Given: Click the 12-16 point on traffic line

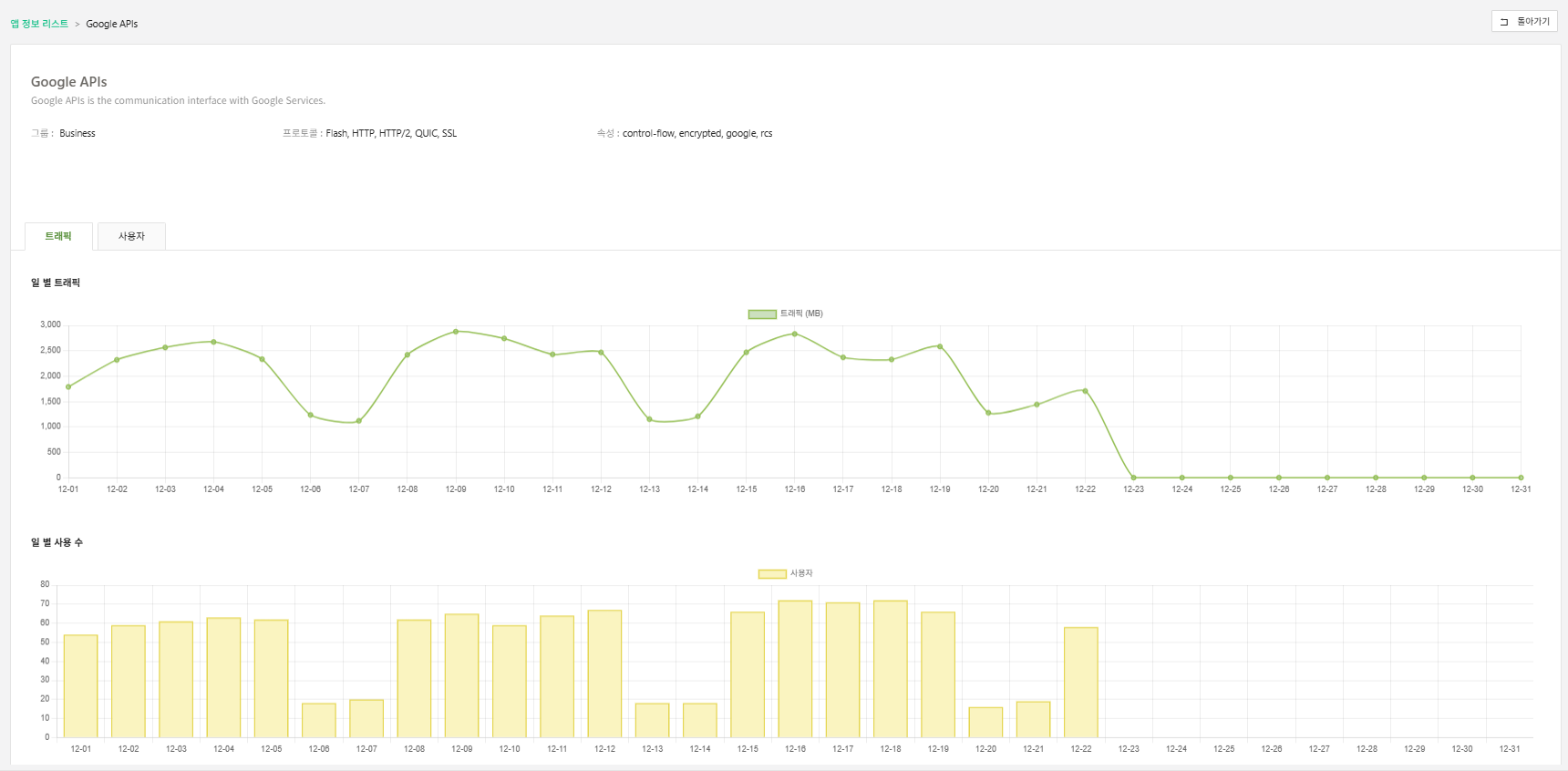Looking at the screenshot, I should click(795, 334).
